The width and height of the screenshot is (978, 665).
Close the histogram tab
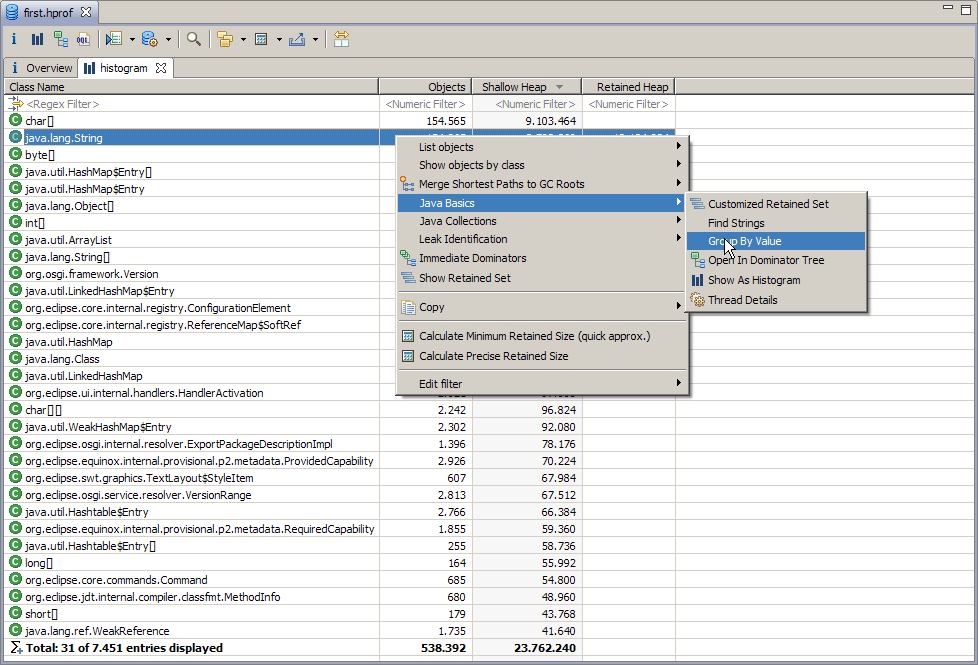(160, 68)
